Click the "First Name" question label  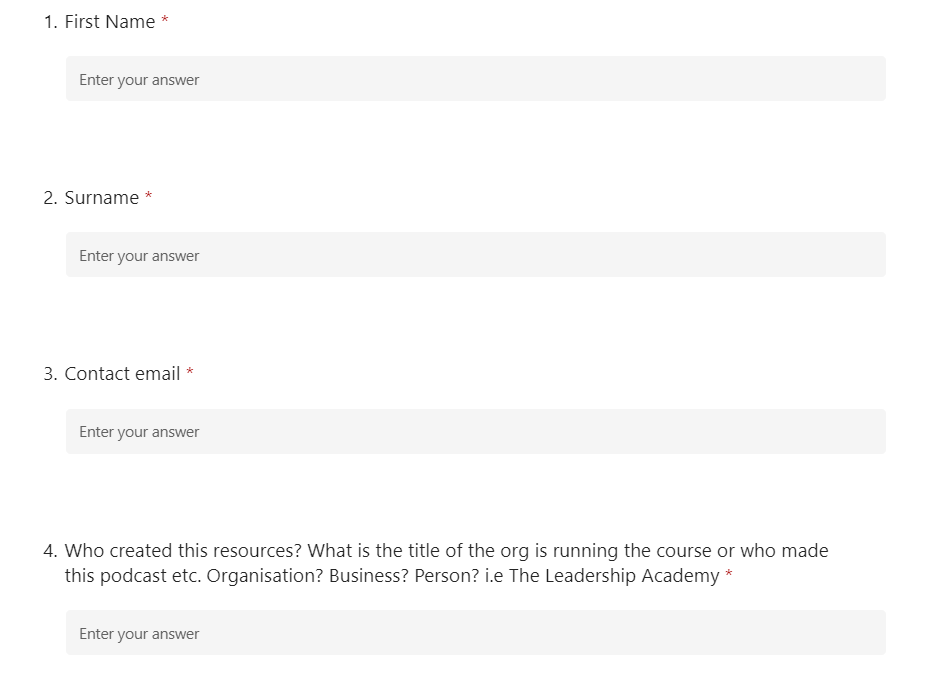110,22
